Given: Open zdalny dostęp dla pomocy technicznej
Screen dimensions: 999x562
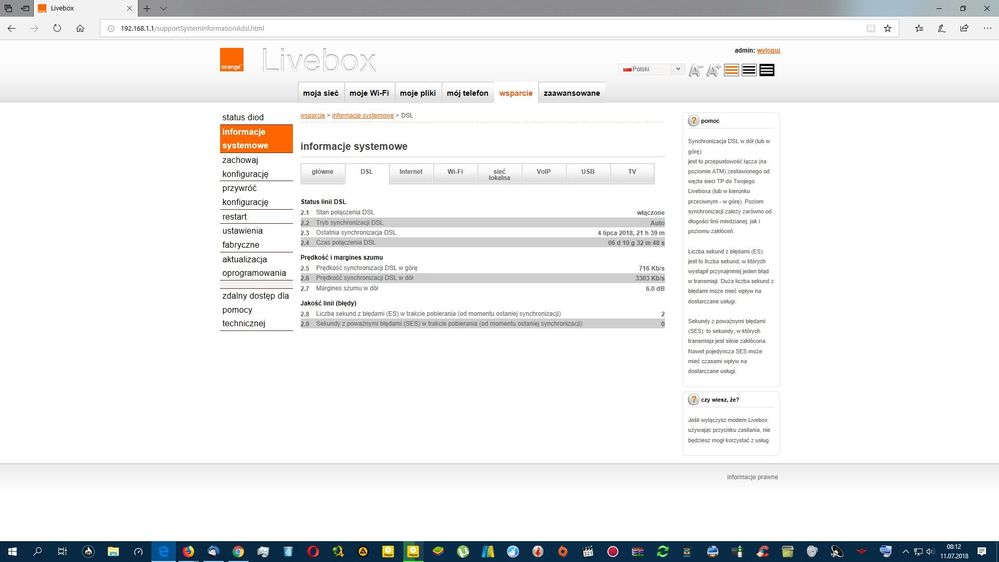Looking at the screenshot, I should pos(256,309).
